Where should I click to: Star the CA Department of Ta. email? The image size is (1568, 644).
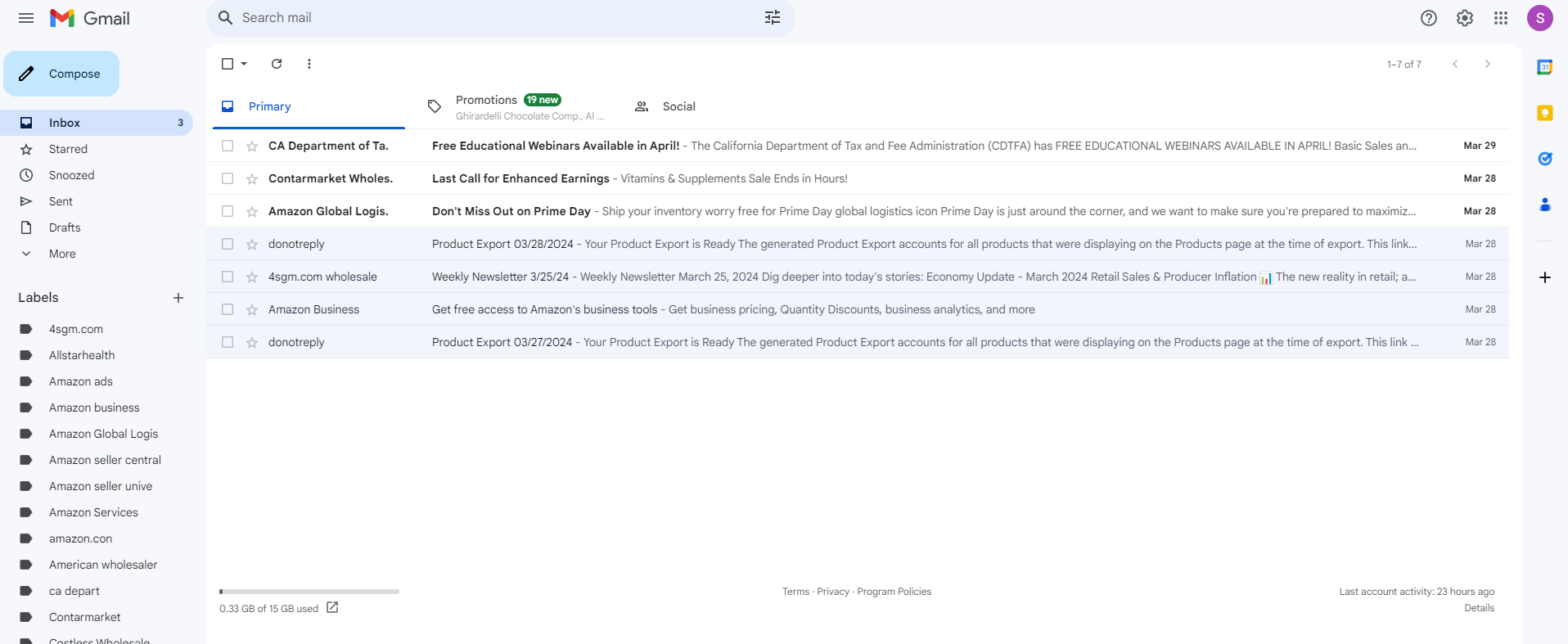pos(252,146)
